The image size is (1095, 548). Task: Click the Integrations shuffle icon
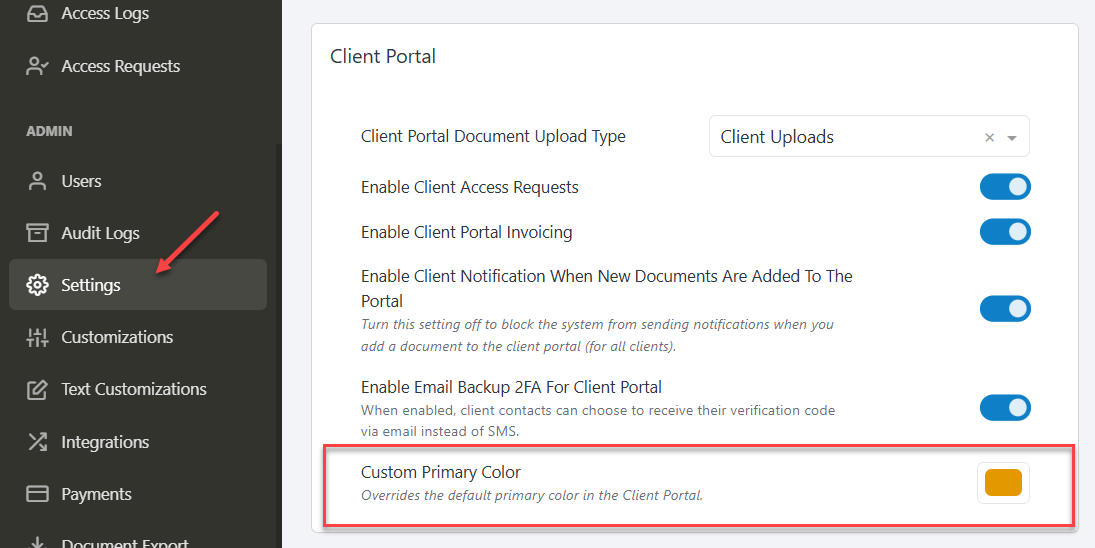37,442
